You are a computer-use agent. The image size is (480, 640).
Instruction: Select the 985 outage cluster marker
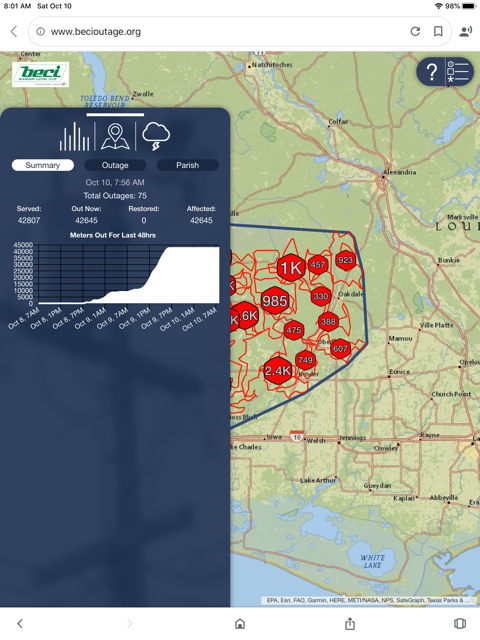click(x=275, y=301)
